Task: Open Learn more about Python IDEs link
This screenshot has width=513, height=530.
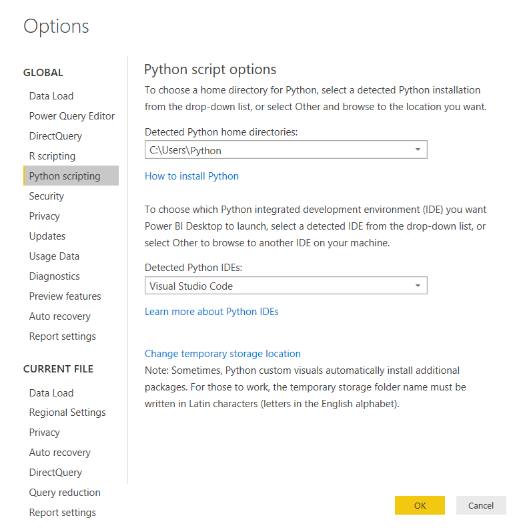Action: tap(212, 312)
